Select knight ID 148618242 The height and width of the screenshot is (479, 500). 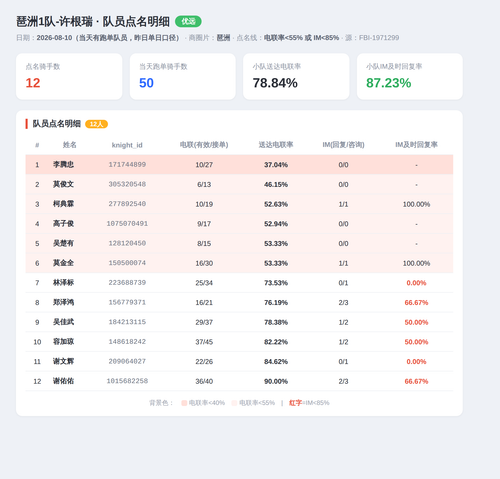(127, 341)
